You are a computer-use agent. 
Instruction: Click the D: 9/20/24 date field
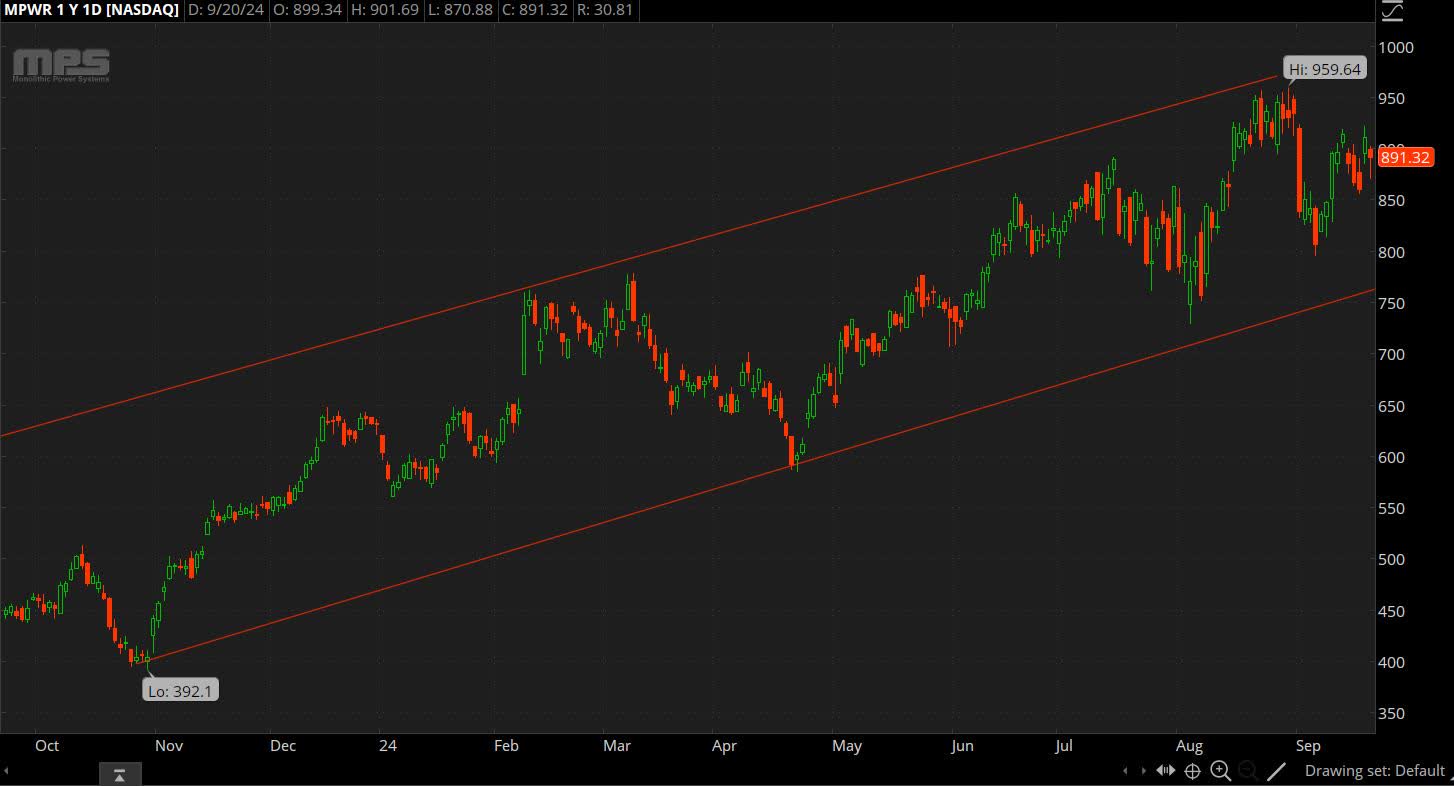point(226,11)
